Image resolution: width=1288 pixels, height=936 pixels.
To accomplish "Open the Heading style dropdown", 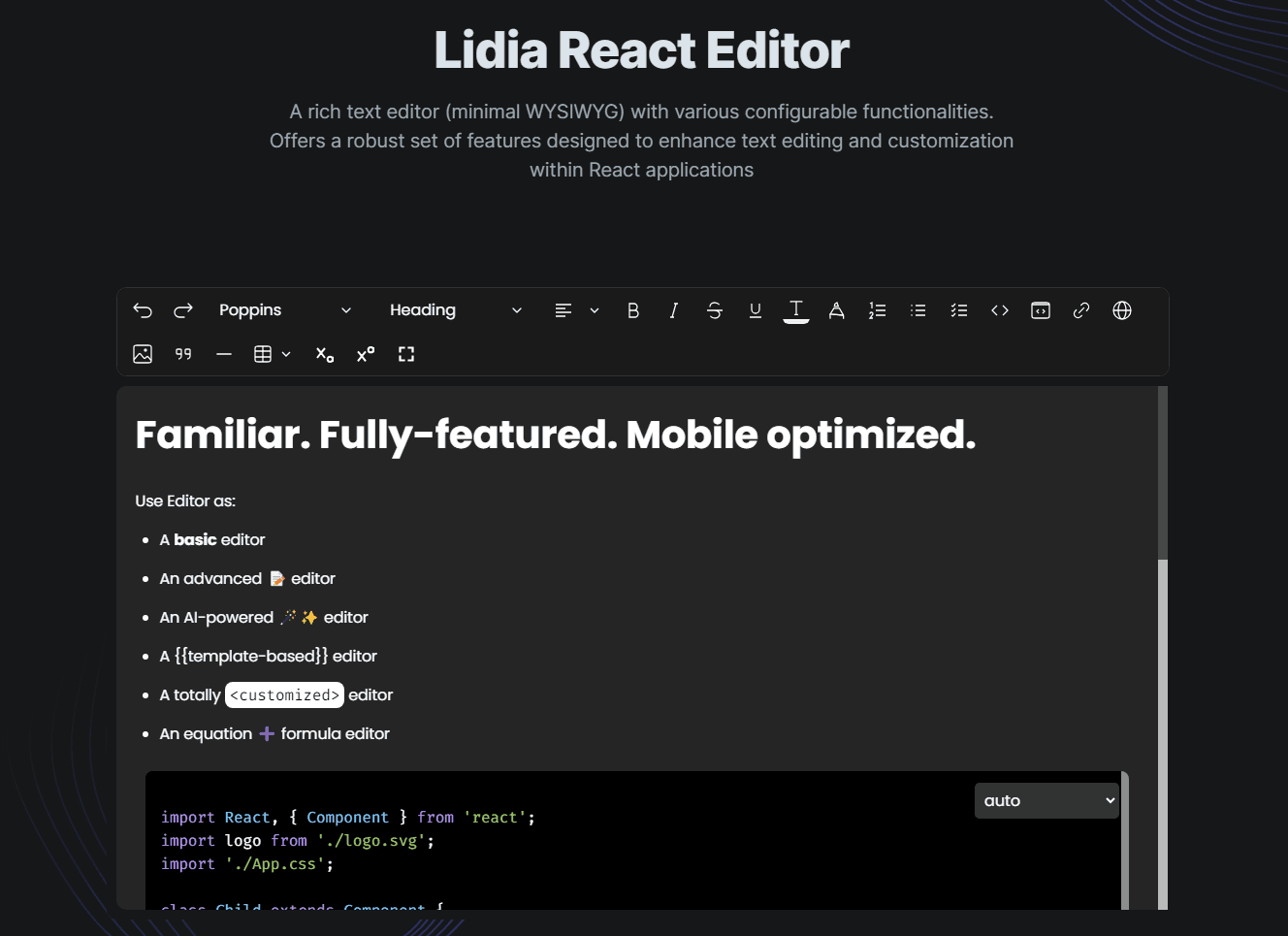I will (456, 310).
